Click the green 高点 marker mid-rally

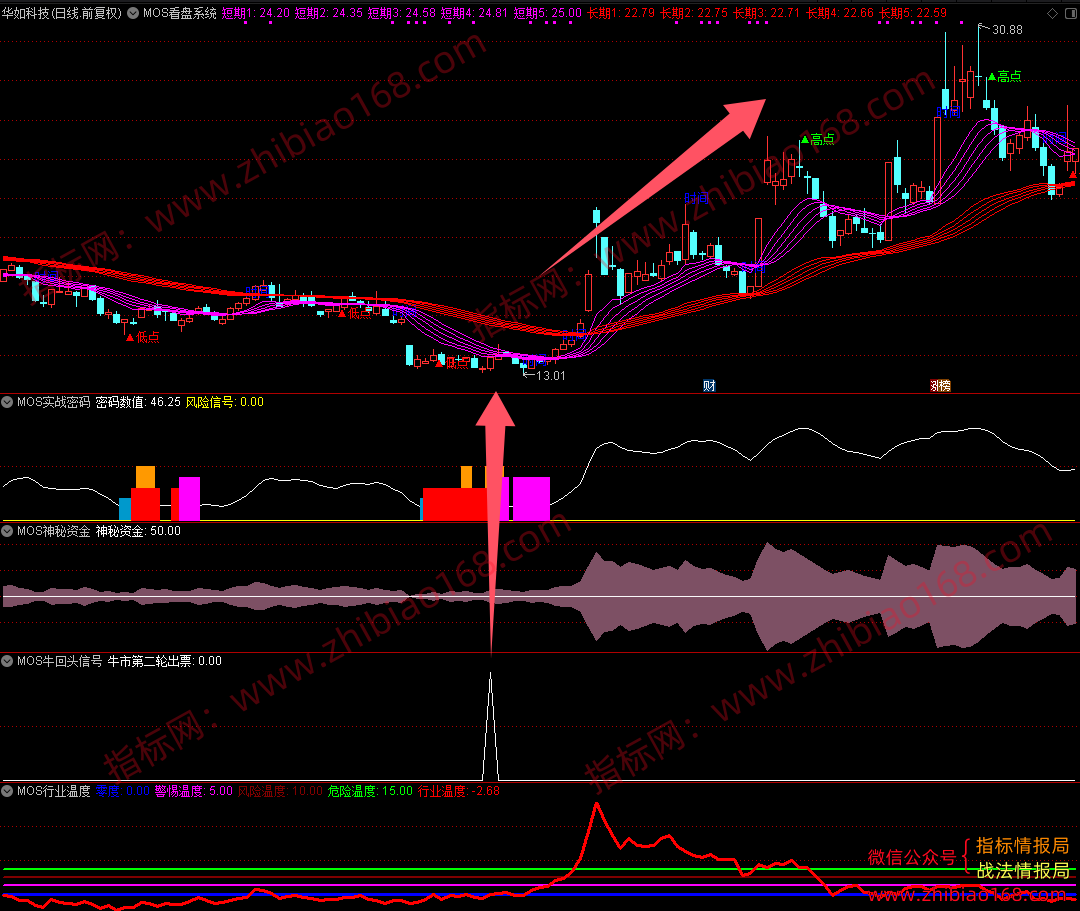click(x=818, y=140)
